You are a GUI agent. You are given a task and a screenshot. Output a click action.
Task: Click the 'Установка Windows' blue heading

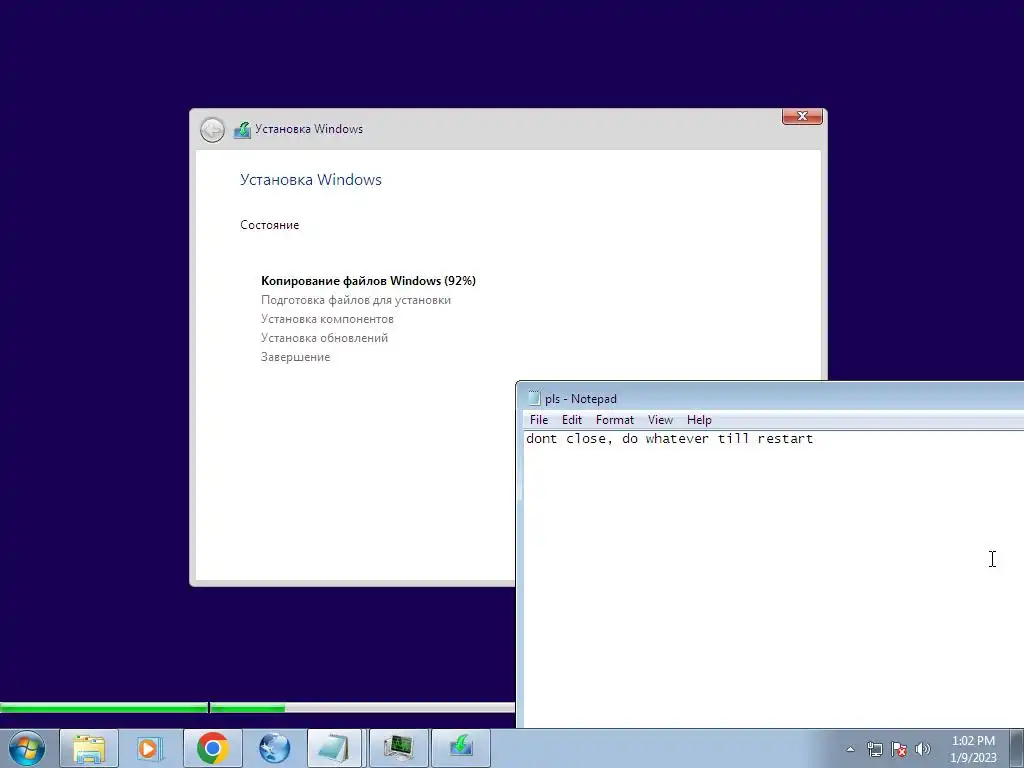(x=311, y=180)
